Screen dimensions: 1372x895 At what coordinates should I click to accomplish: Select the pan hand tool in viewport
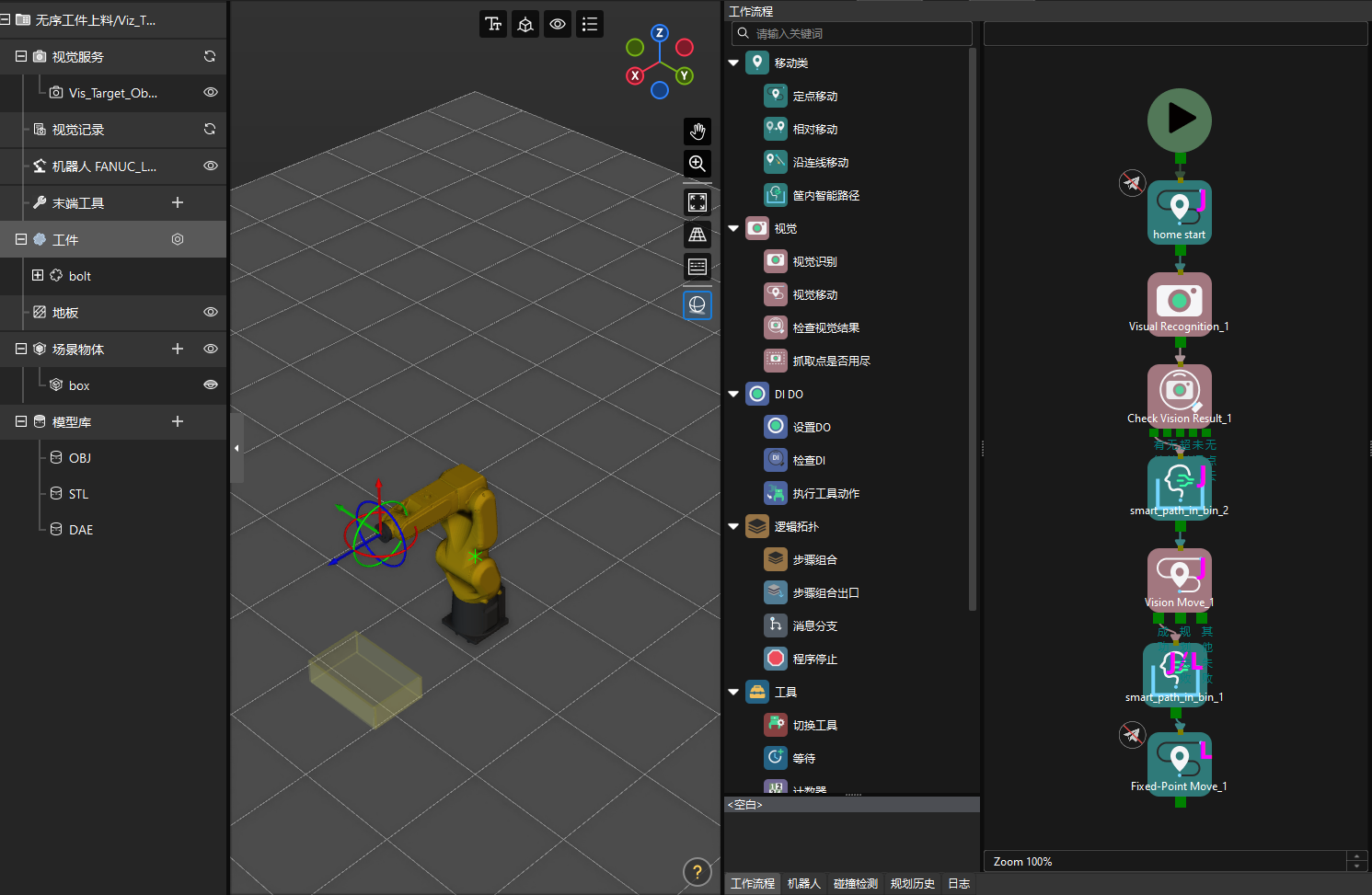click(698, 132)
